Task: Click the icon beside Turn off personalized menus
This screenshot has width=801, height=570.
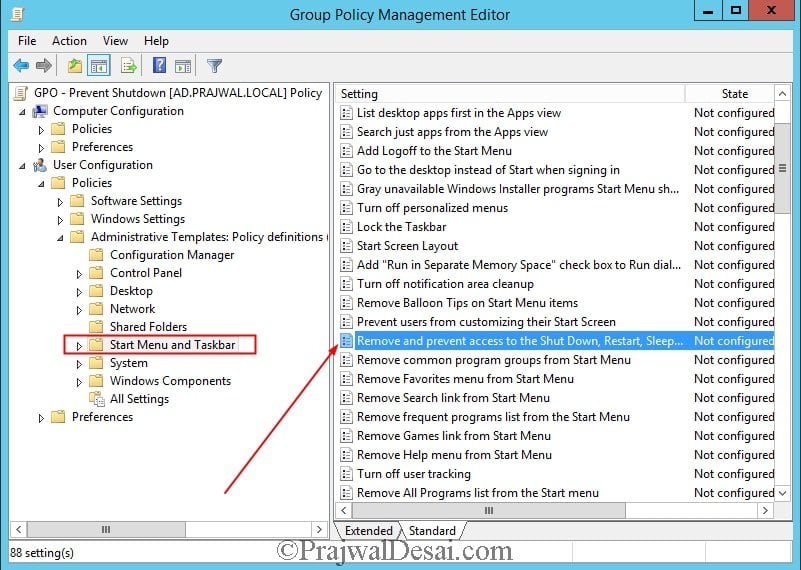Action: (x=346, y=208)
